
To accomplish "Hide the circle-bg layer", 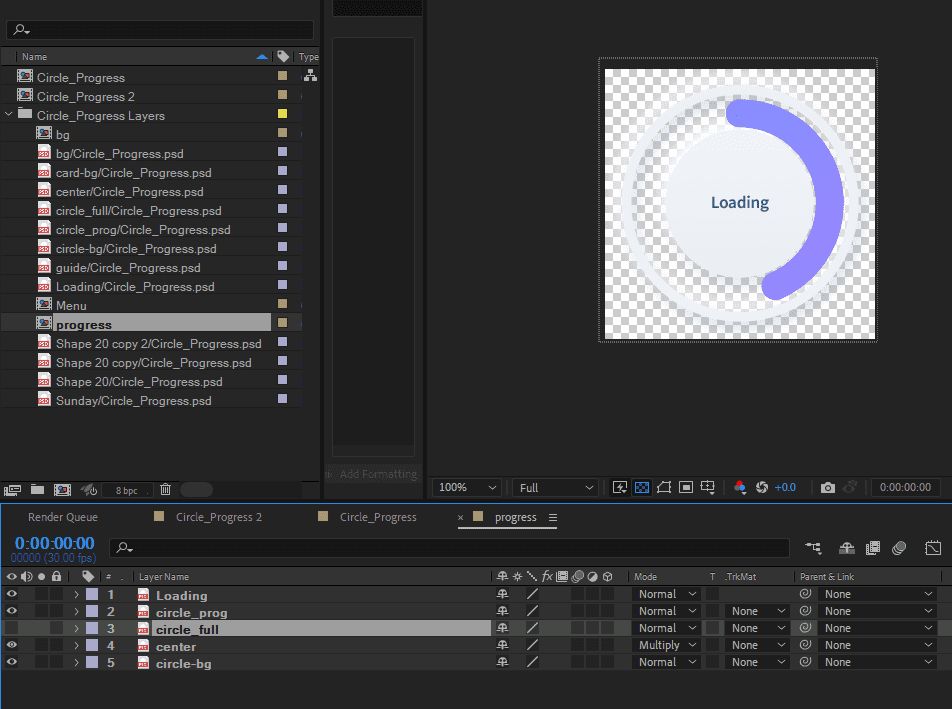I will tap(12, 662).
